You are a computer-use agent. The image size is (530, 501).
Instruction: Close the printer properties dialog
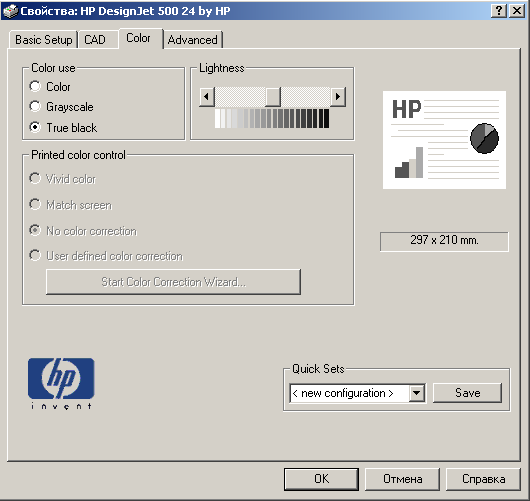pyautogui.click(x=517, y=11)
